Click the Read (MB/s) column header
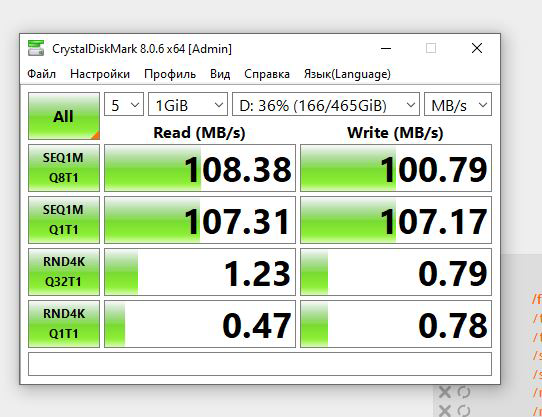Image resolution: width=542 pixels, height=417 pixels. pos(199,133)
